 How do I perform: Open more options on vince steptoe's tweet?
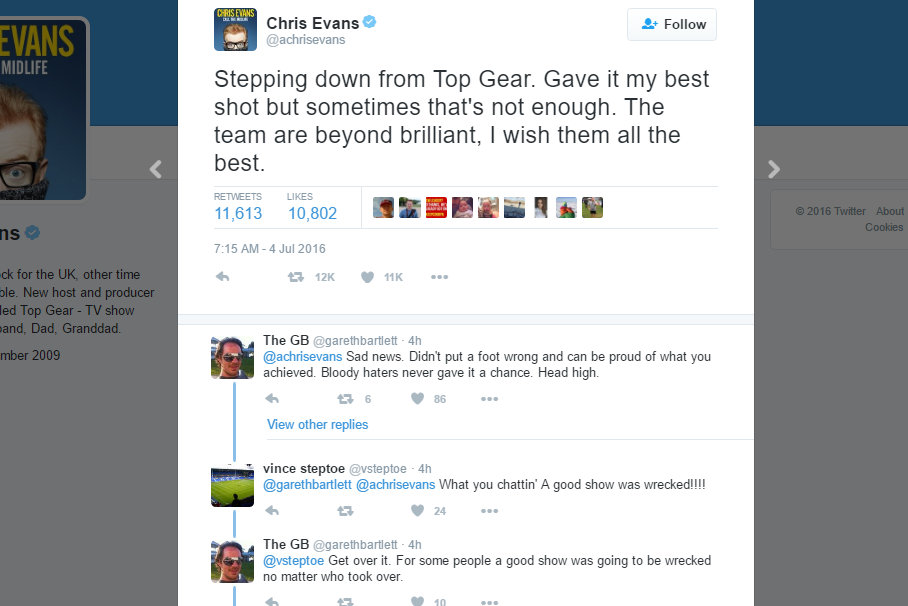click(x=489, y=511)
